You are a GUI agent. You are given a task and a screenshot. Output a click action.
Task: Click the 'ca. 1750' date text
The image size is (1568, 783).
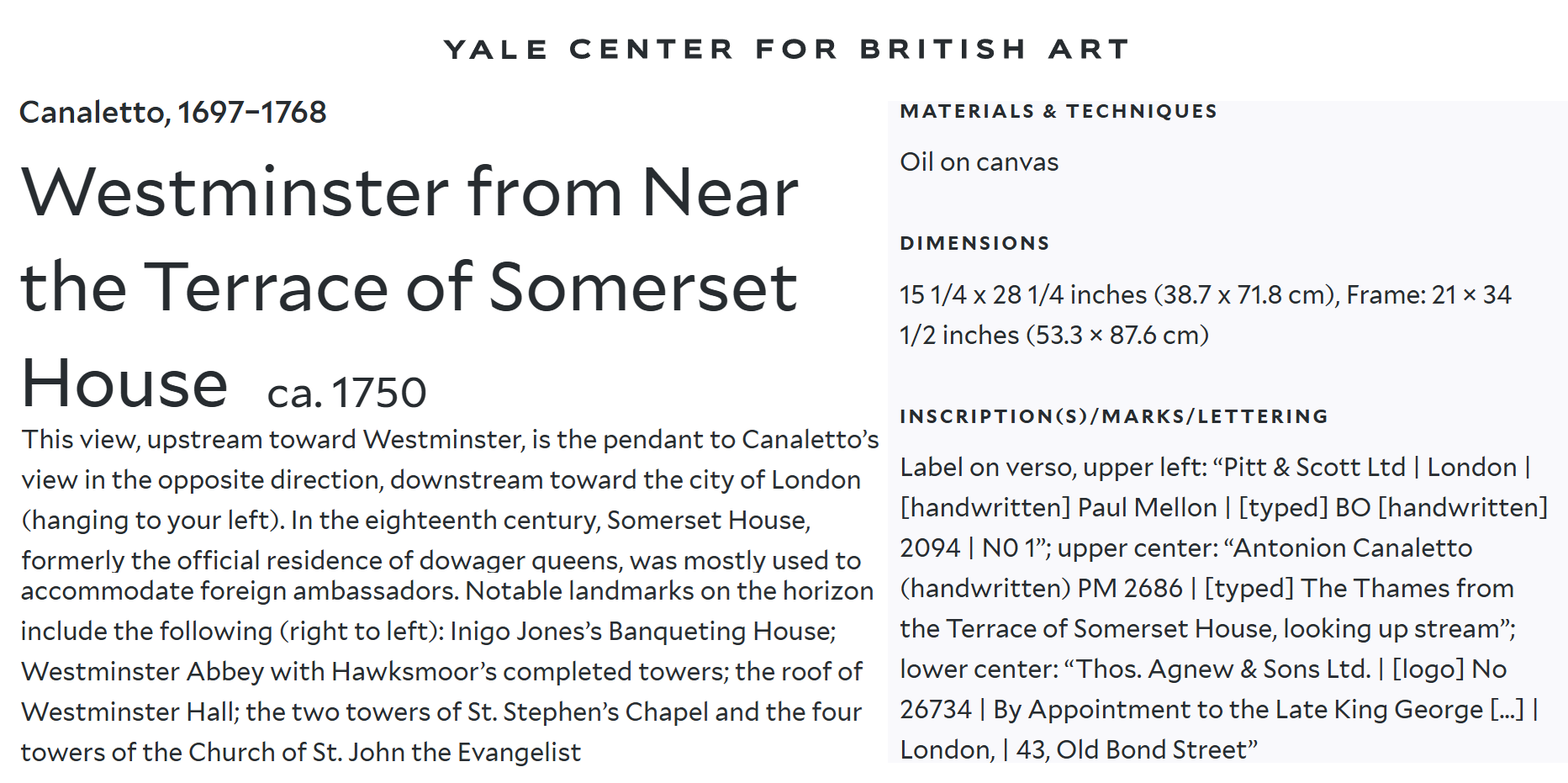pos(346,393)
